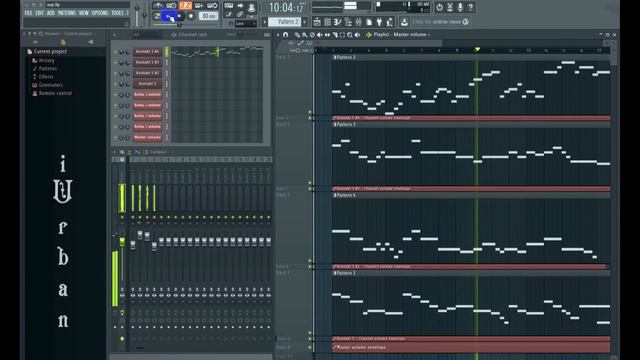Open the VIEW menu
This screenshot has width=640, height=360.
[84, 13]
